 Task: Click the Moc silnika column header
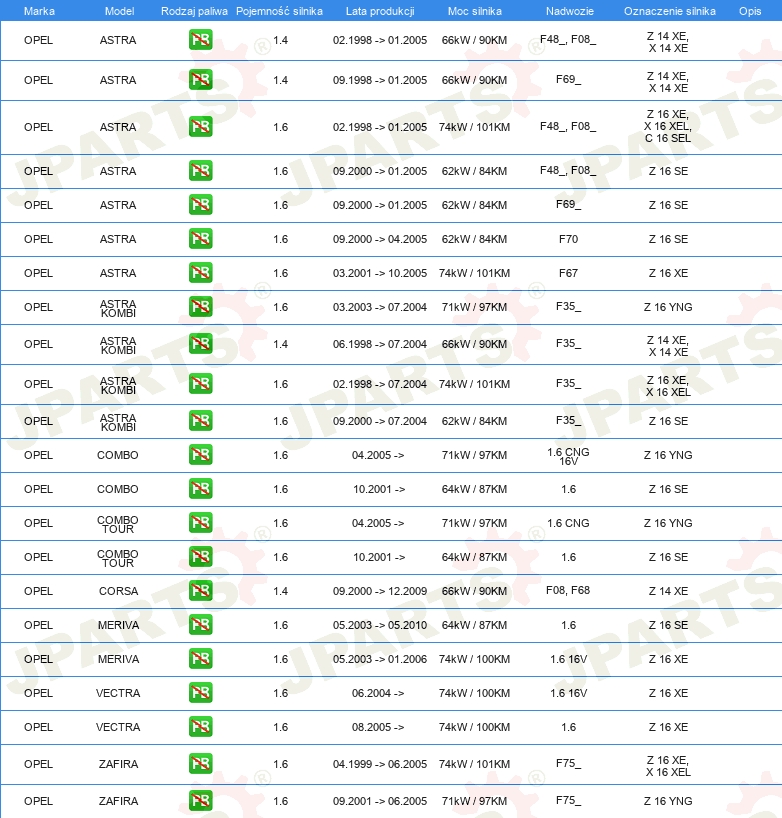click(475, 11)
